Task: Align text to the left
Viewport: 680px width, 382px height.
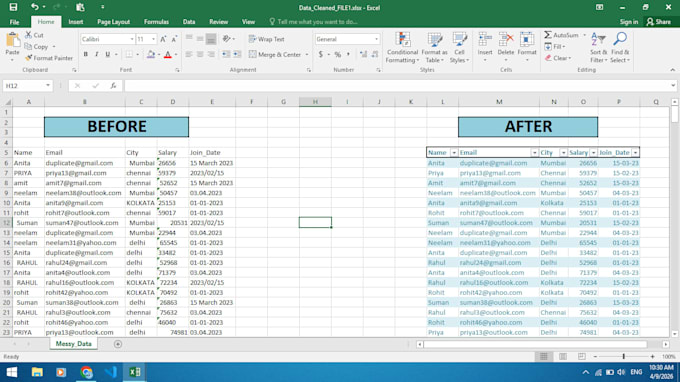Action: click(189, 55)
